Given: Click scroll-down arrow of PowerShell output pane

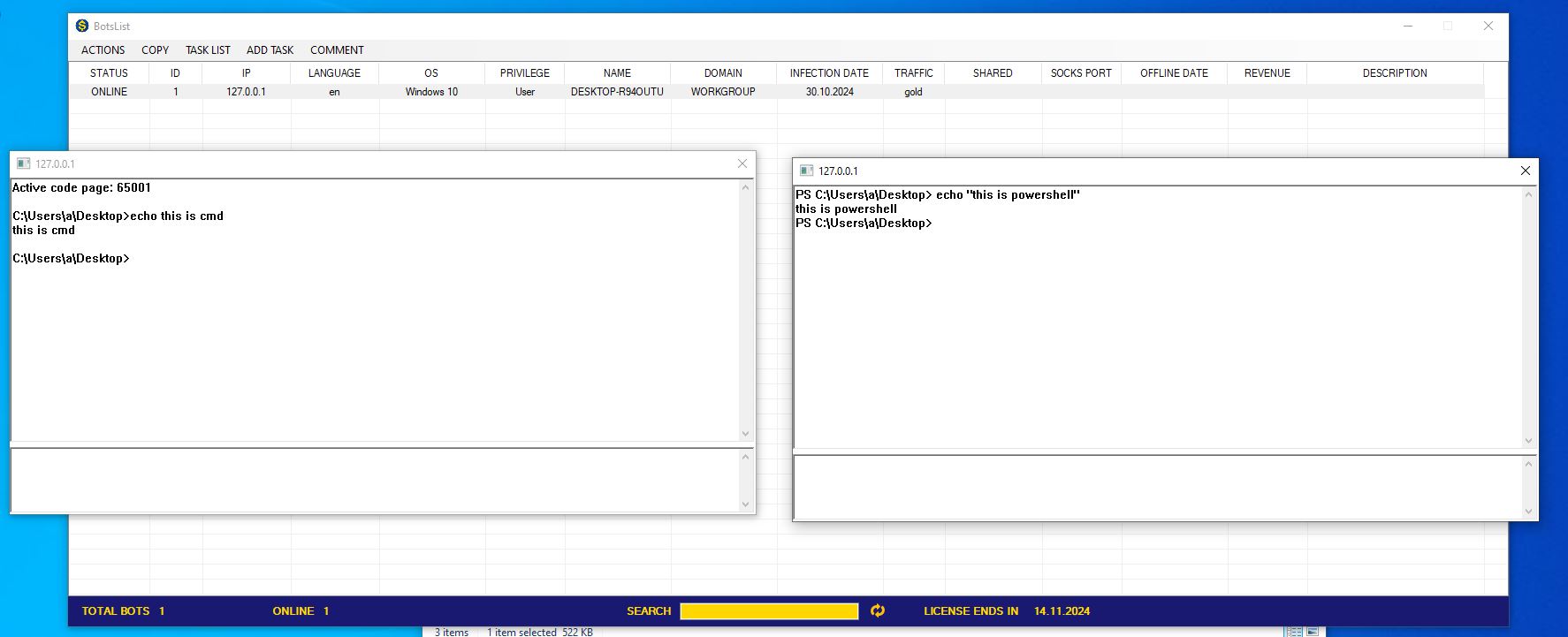Looking at the screenshot, I should (1528, 441).
